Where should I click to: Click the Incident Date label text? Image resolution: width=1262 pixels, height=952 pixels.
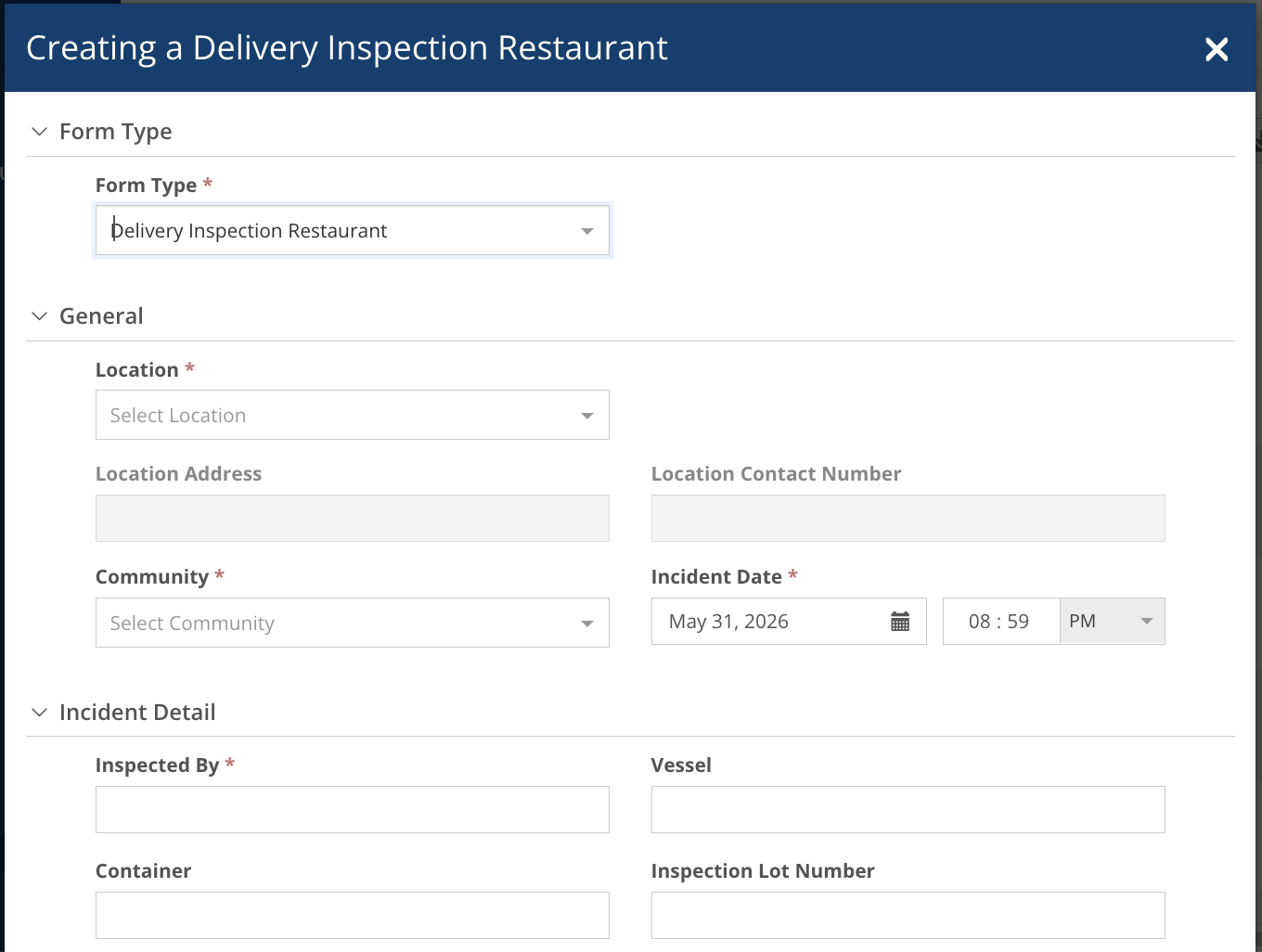716,577
